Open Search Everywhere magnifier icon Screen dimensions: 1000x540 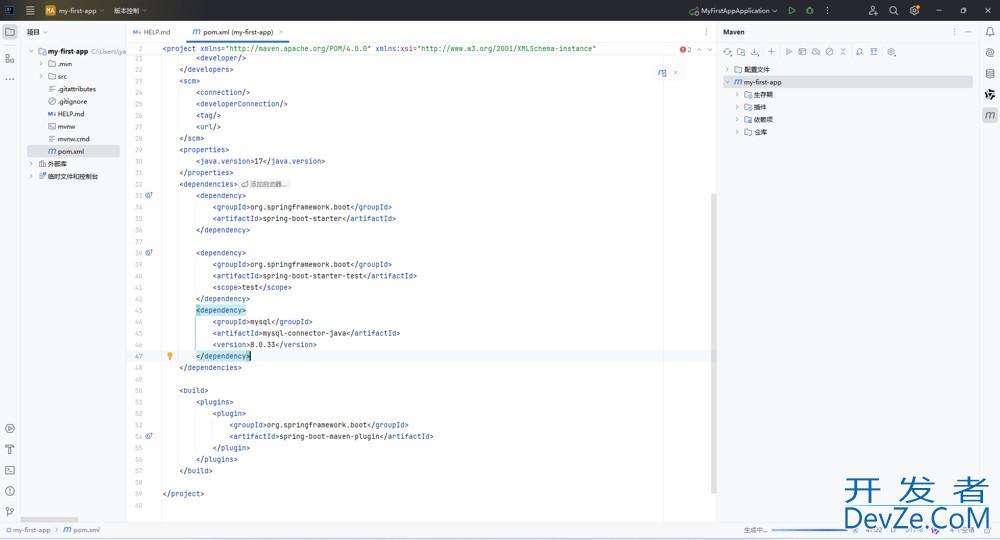click(893, 10)
